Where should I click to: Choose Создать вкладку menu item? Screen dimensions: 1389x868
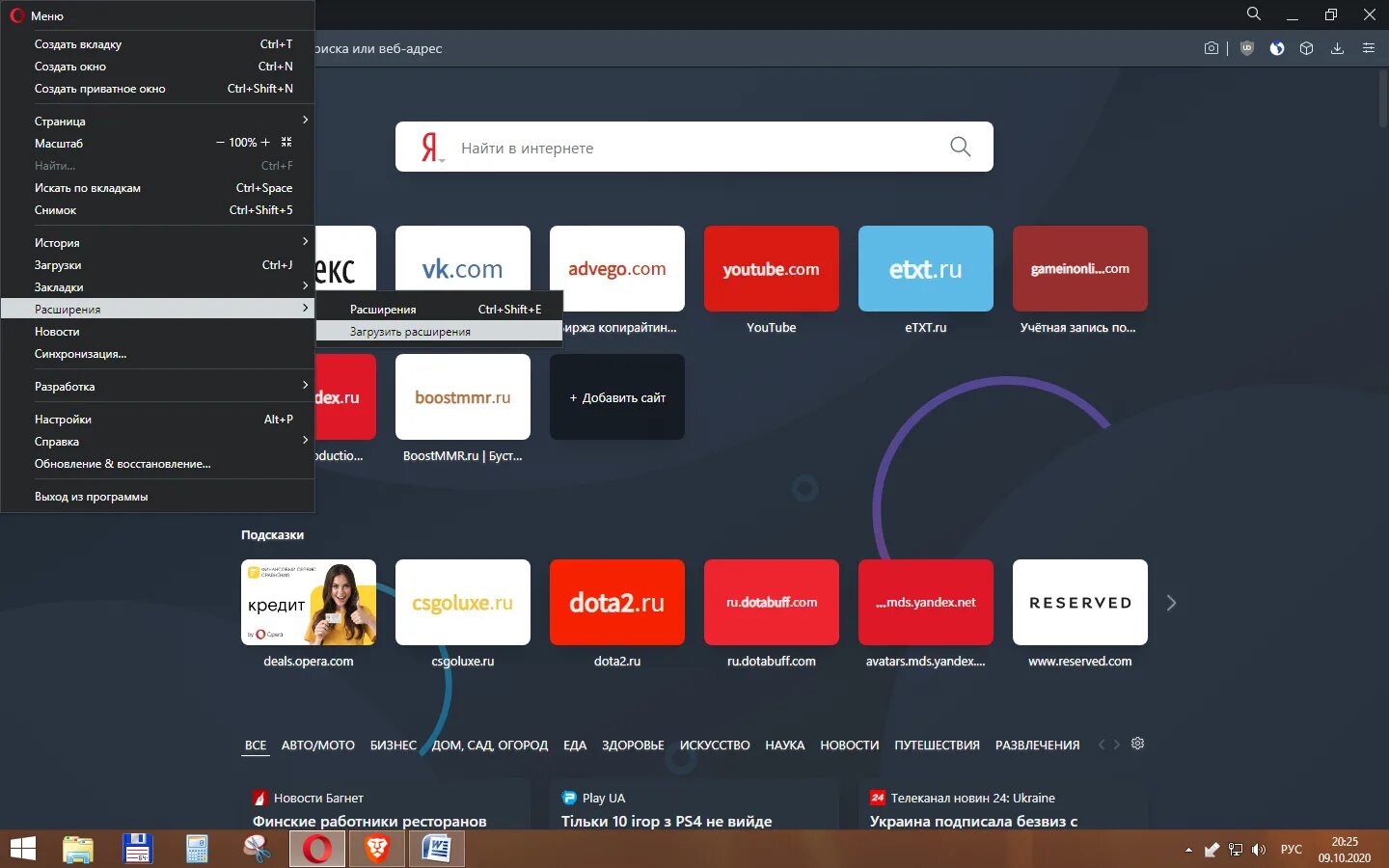coord(157,43)
